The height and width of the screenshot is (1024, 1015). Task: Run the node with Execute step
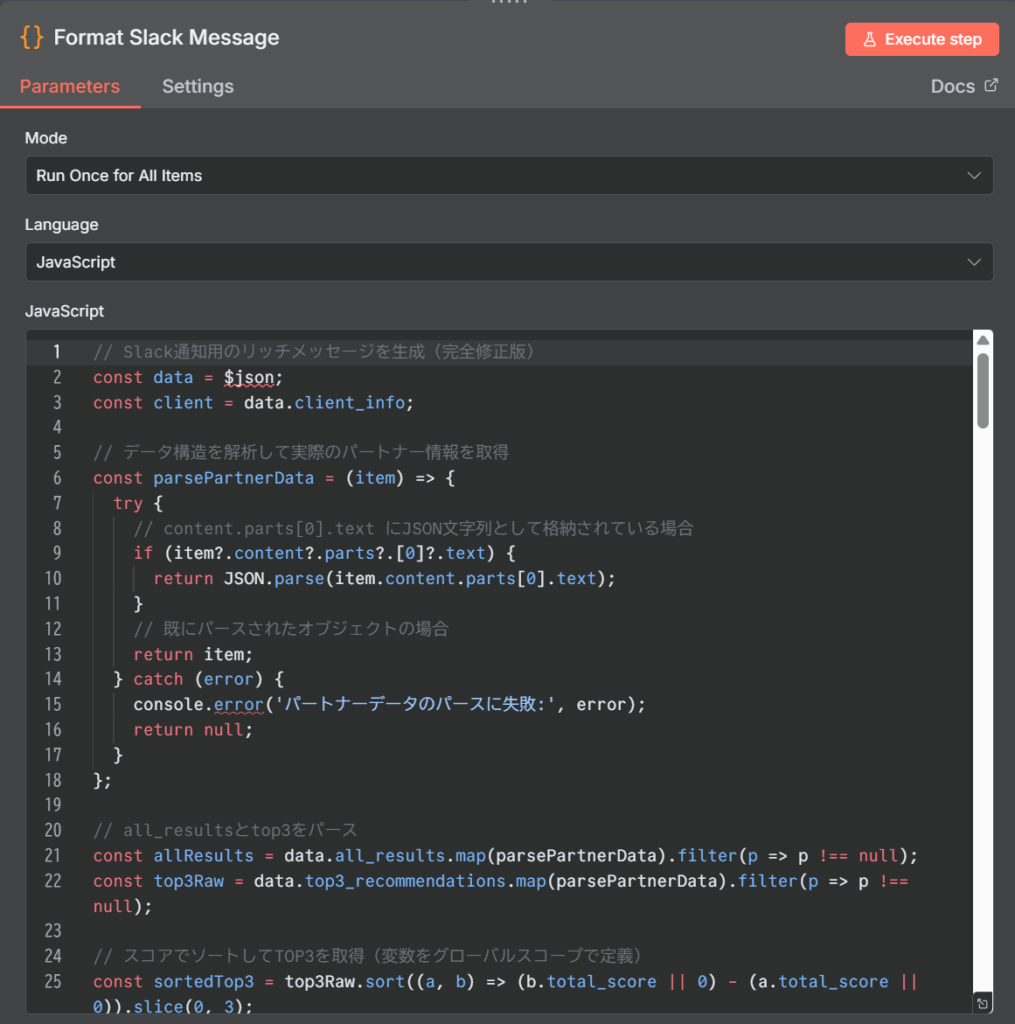[x=921, y=39]
